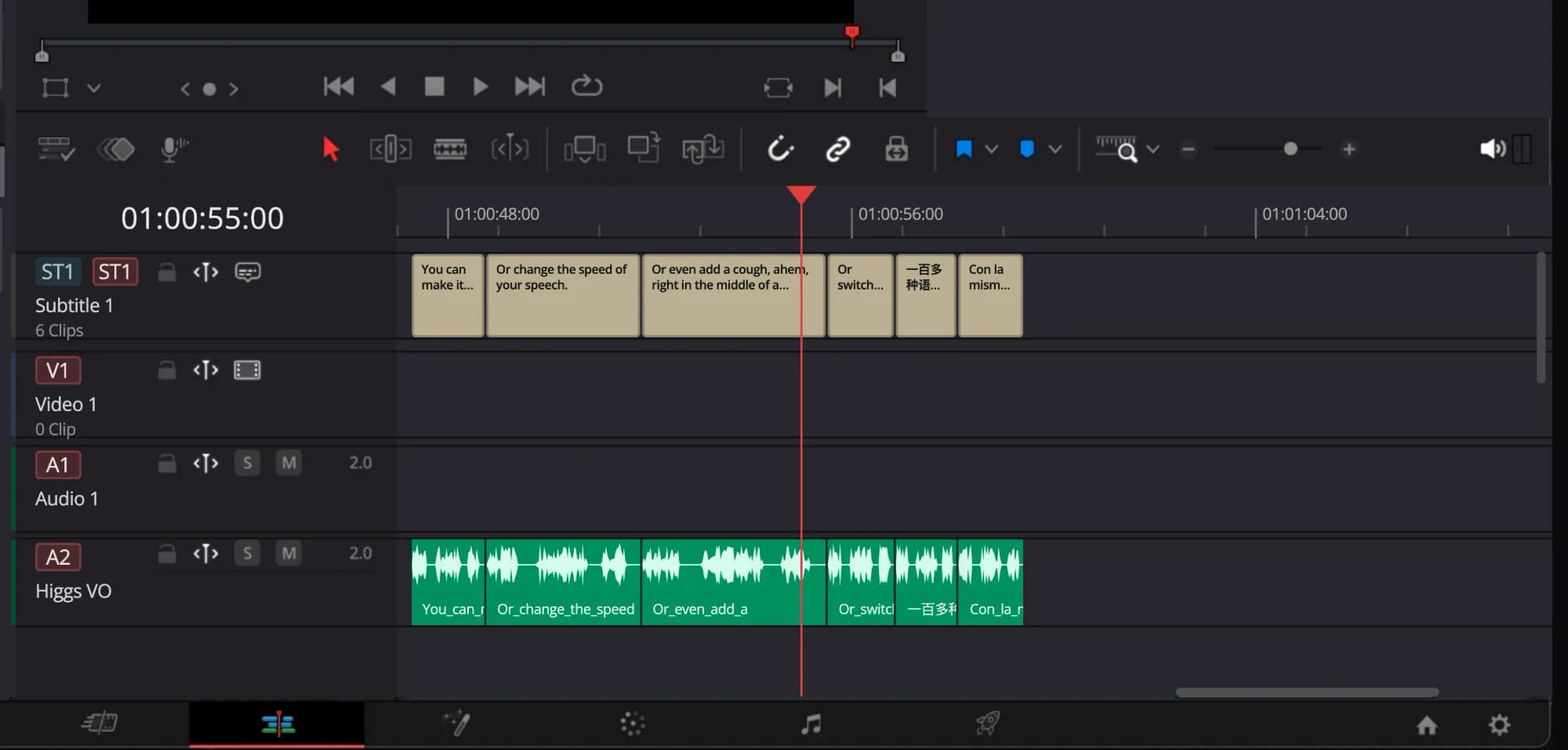Solo the Audio 1 track

[247, 463]
